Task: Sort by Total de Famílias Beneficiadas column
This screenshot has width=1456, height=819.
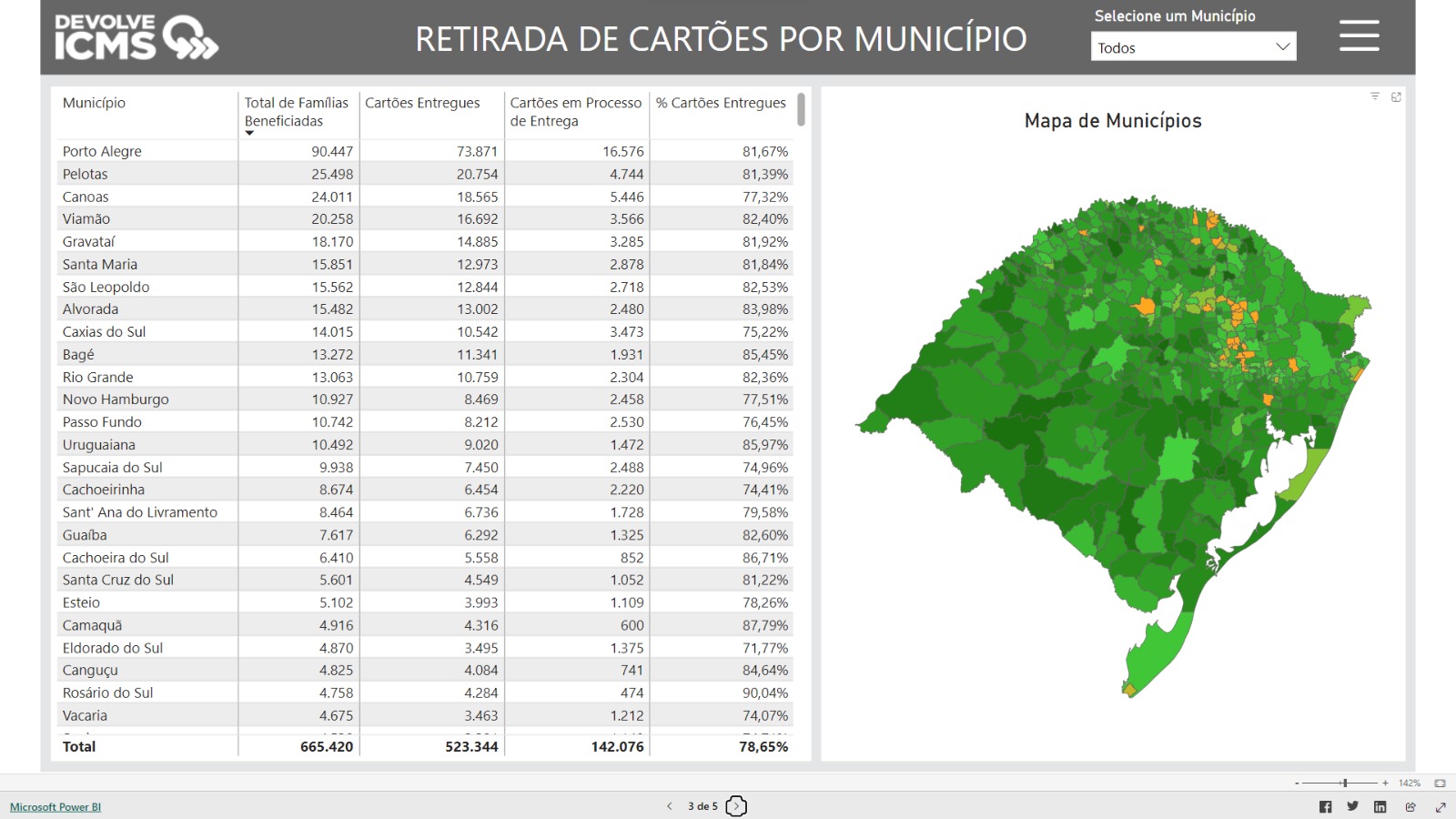Action: coord(296,112)
